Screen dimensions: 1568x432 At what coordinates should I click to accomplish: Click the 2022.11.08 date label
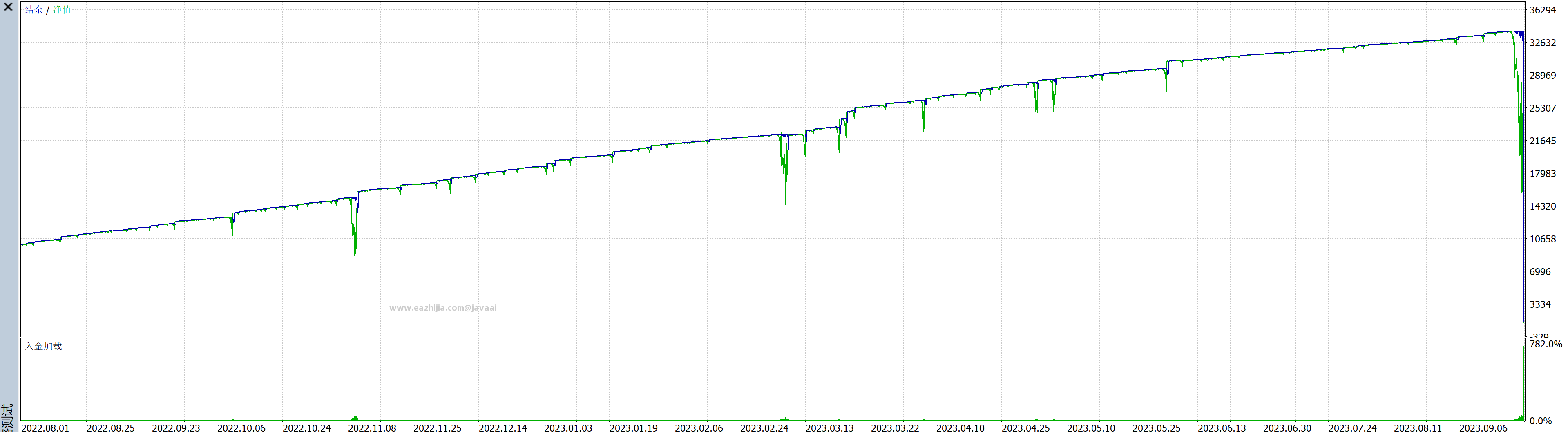tap(372, 428)
